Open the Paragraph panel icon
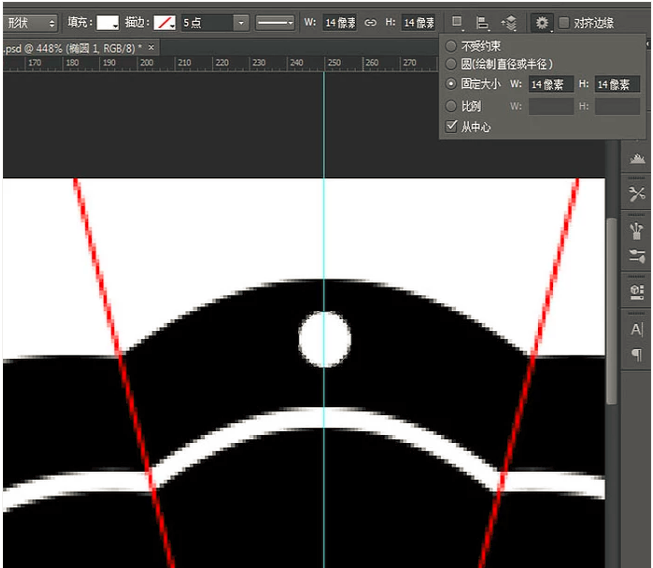The width and height of the screenshot is (653, 568). (x=637, y=355)
